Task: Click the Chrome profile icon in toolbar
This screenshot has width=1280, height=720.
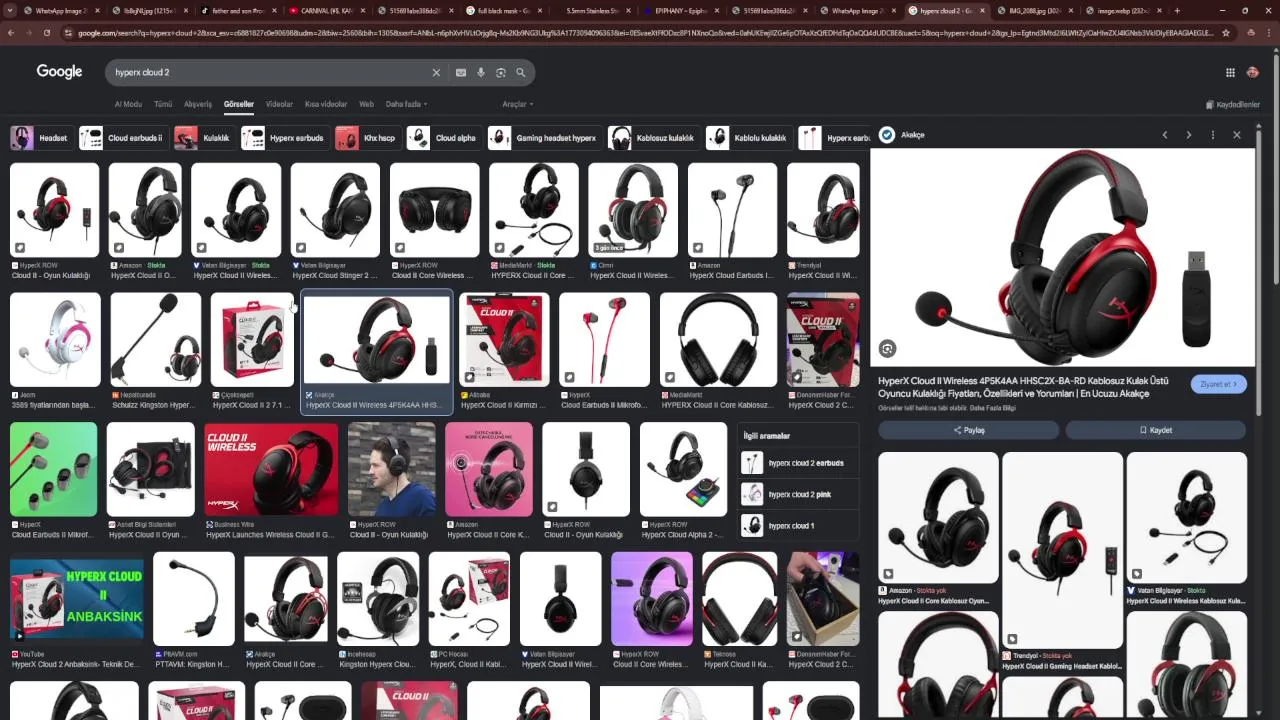Action: coord(1253,32)
